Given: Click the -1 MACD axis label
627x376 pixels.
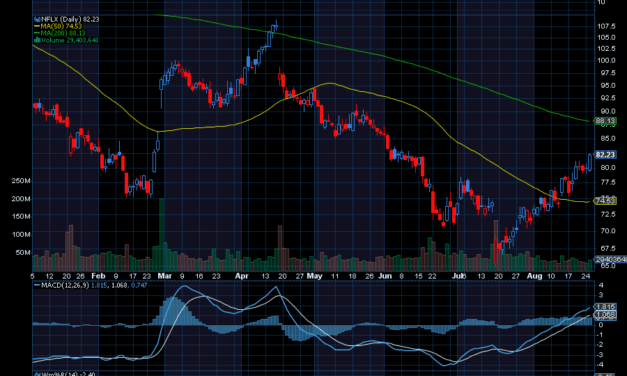Looking at the screenshot, I should [x=600, y=335].
